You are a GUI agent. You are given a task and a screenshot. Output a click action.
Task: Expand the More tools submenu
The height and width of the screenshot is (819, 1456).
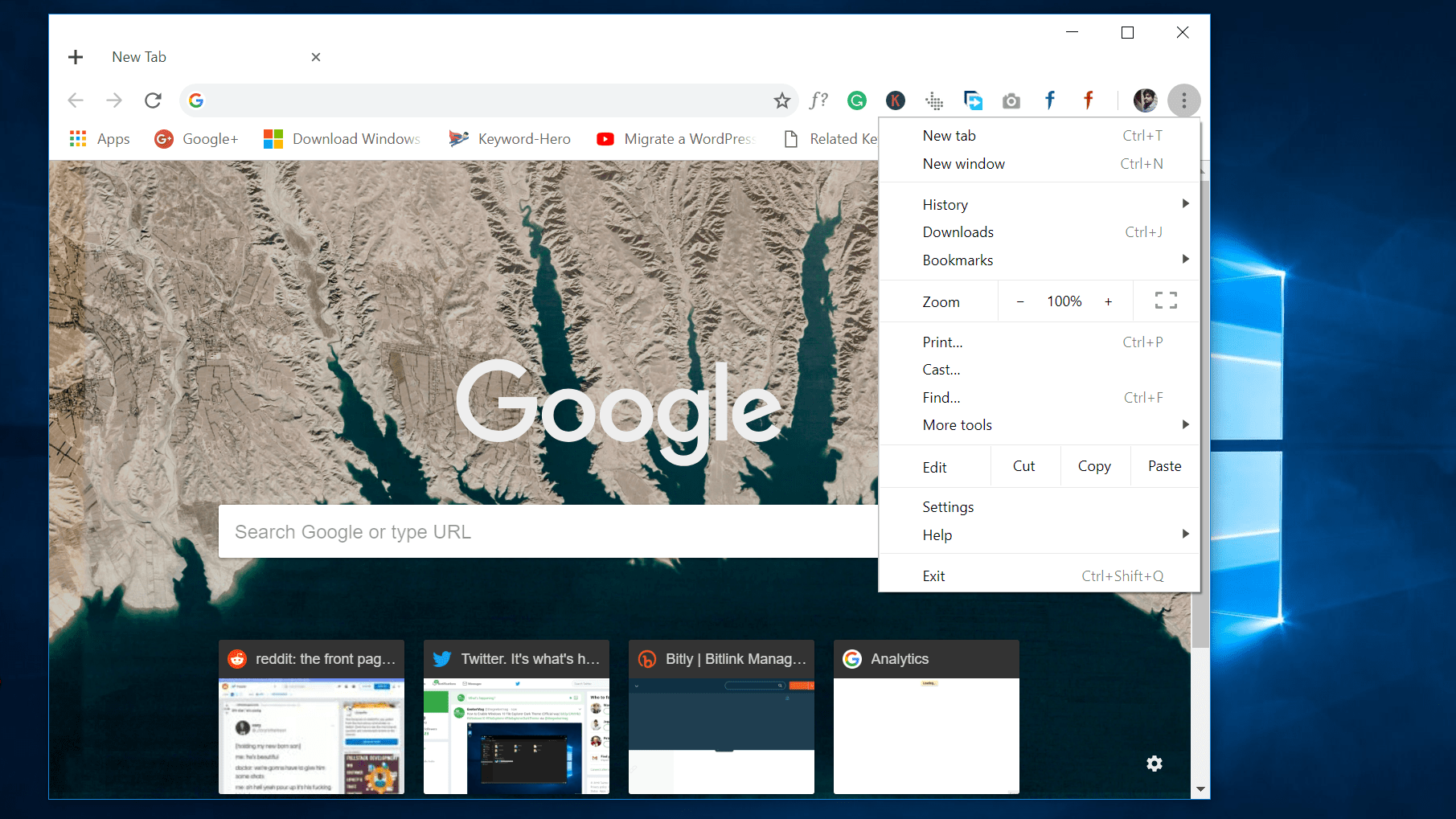pos(1040,425)
